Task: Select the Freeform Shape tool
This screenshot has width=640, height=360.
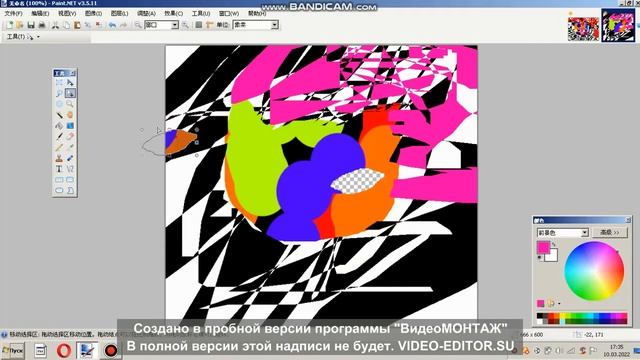Action: [x=70, y=190]
